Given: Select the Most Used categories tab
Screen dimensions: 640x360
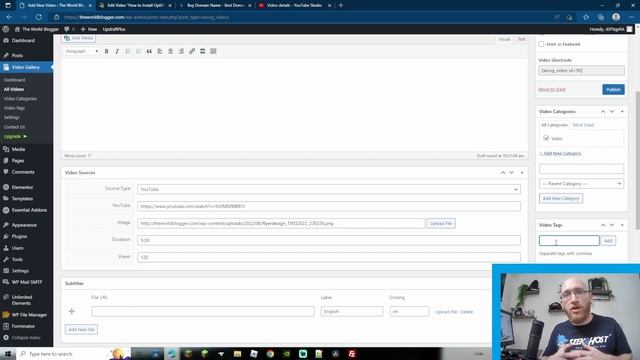Looking at the screenshot, I should point(583,125).
